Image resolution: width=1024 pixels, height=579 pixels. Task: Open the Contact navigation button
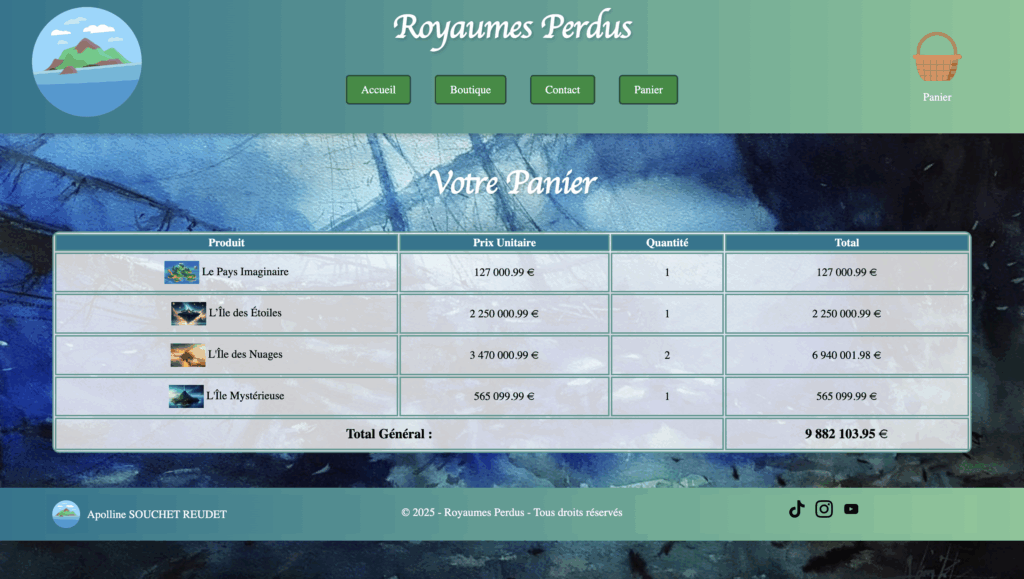pyautogui.click(x=562, y=90)
